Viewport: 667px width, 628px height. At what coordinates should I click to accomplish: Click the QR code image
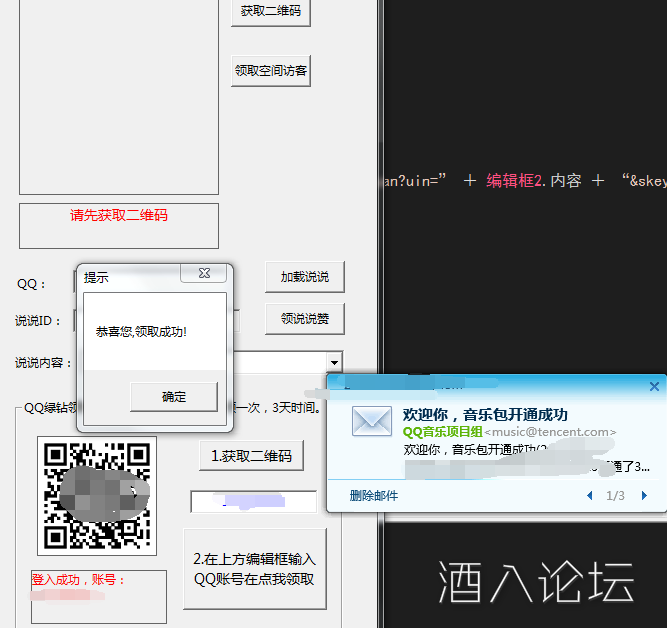pyautogui.click(x=97, y=495)
